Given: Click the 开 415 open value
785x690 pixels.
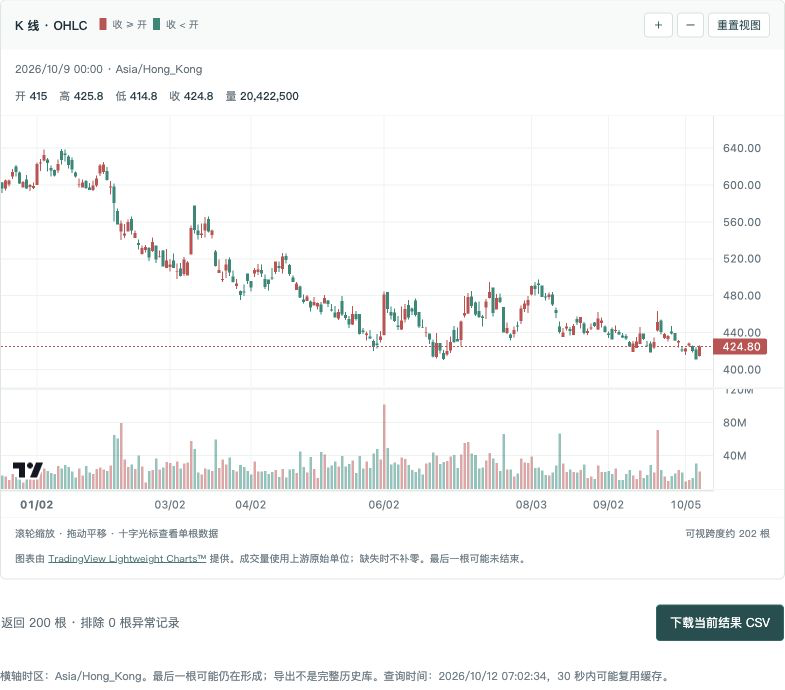Looking at the screenshot, I should pyautogui.click(x=31, y=96).
